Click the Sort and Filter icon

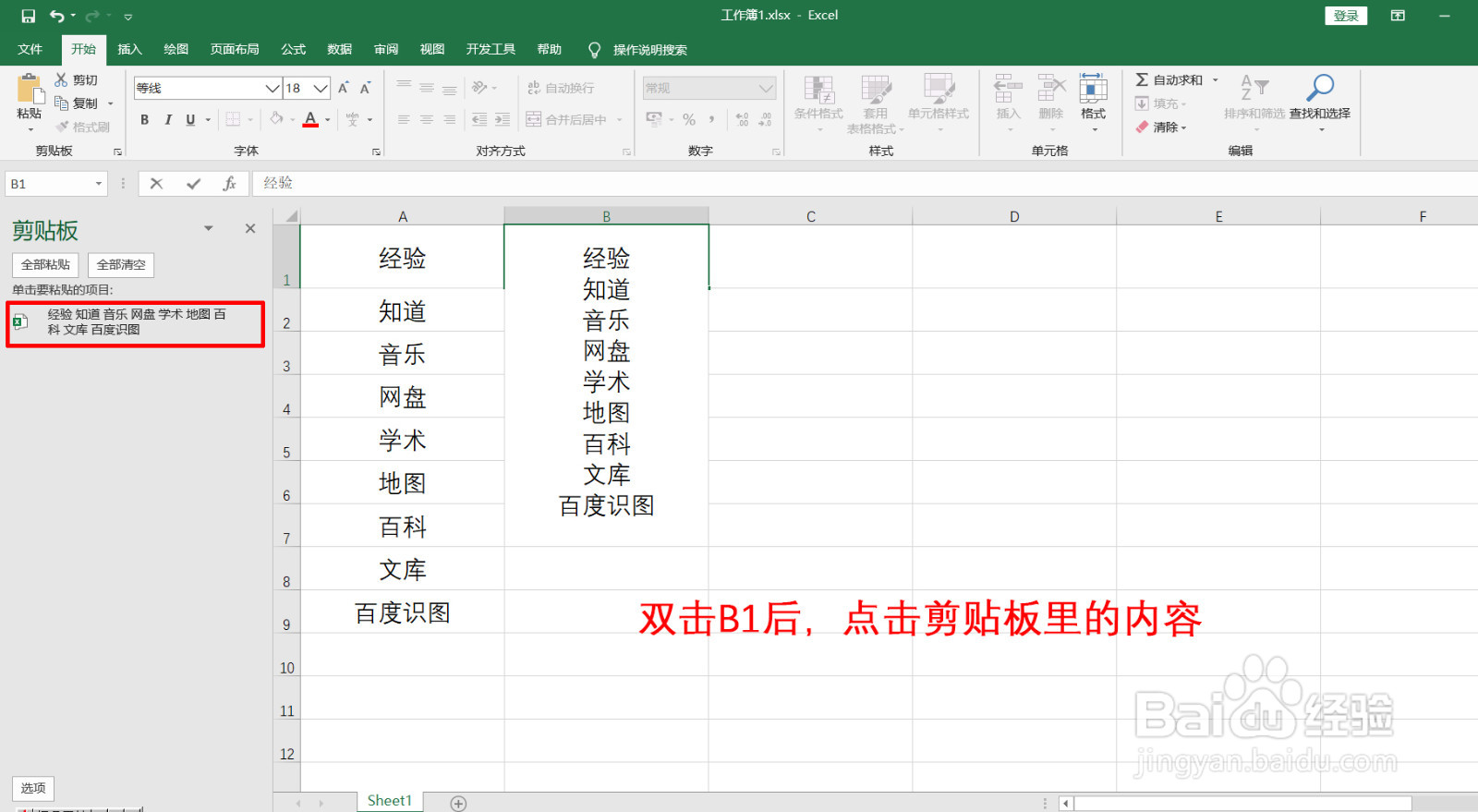[1254, 89]
